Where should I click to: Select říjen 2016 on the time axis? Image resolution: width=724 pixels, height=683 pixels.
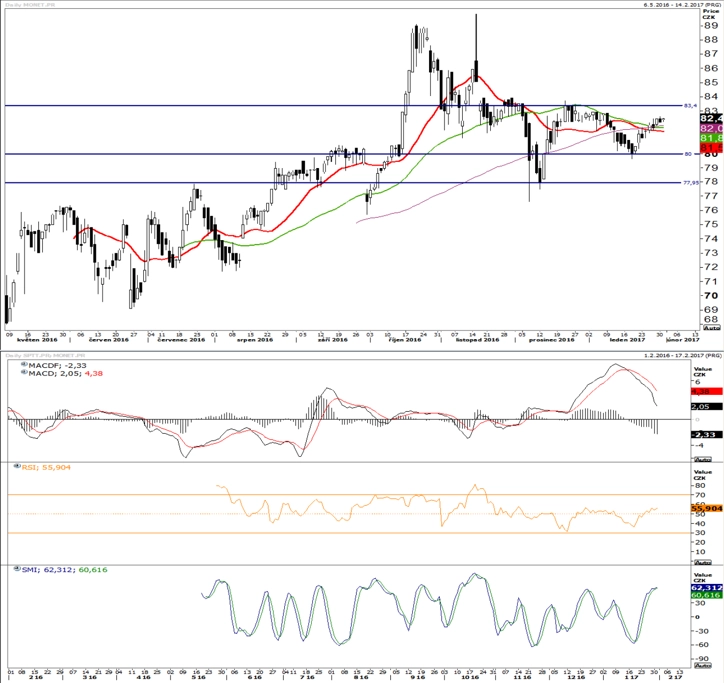click(x=405, y=339)
